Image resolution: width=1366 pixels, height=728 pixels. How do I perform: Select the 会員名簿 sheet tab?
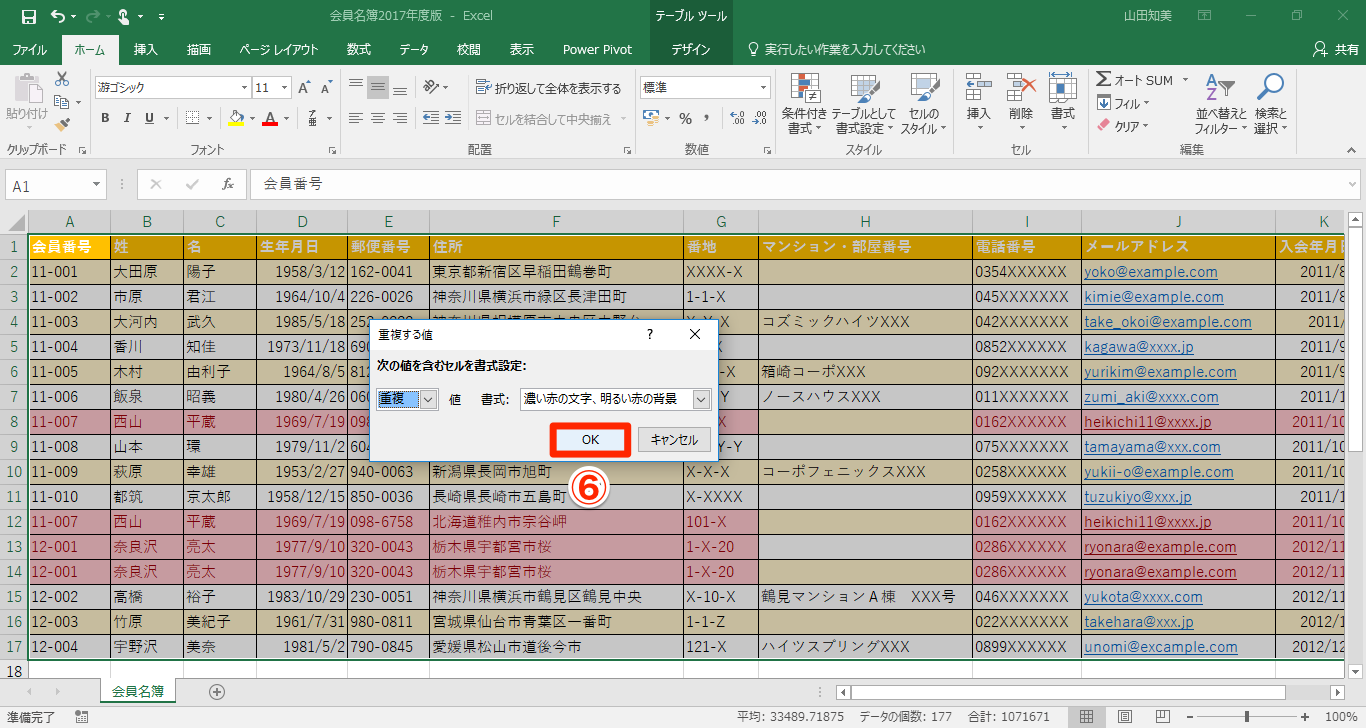137,690
